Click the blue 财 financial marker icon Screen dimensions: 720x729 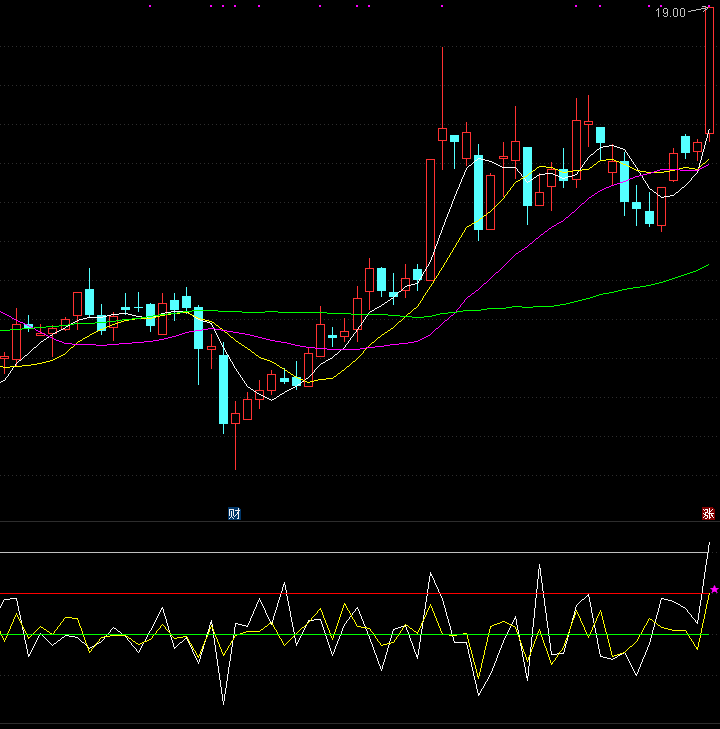click(234, 513)
